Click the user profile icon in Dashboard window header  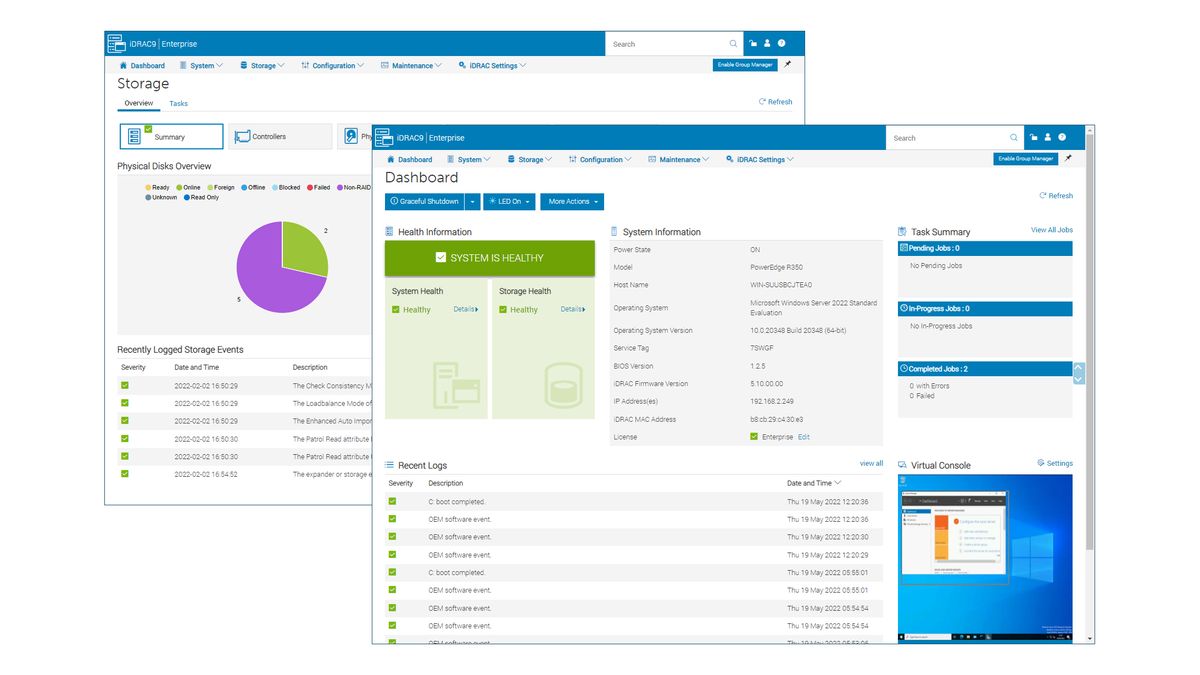[1048, 138]
